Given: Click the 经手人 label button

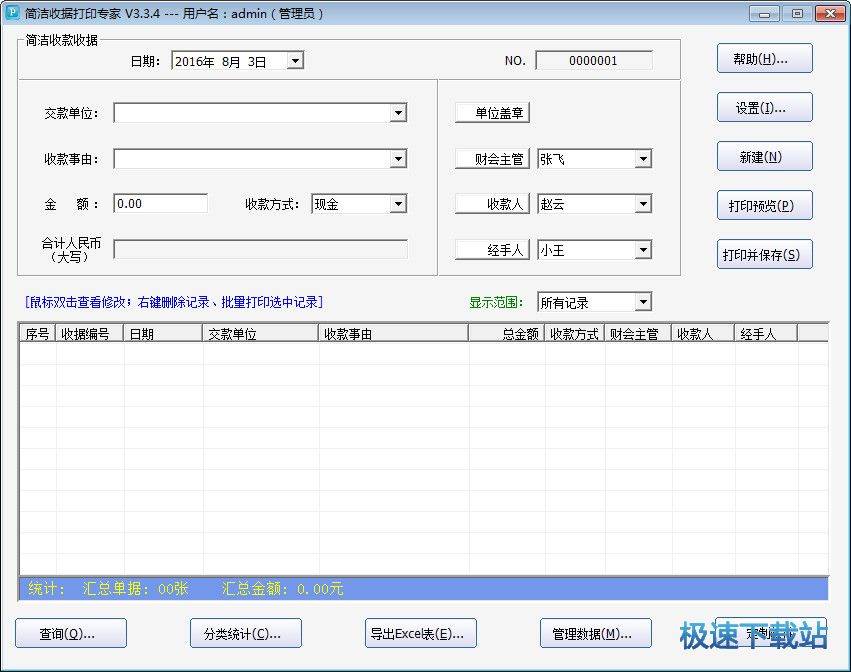Looking at the screenshot, I should (492, 250).
